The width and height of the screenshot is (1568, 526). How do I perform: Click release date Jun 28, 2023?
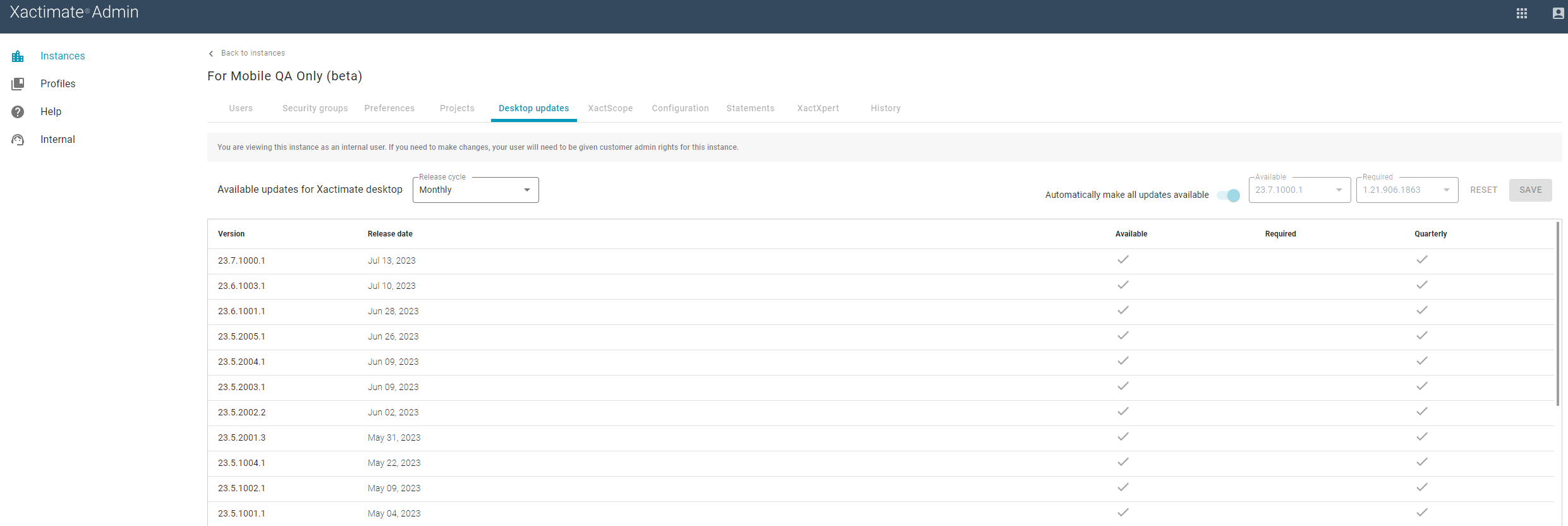click(393, 311)
